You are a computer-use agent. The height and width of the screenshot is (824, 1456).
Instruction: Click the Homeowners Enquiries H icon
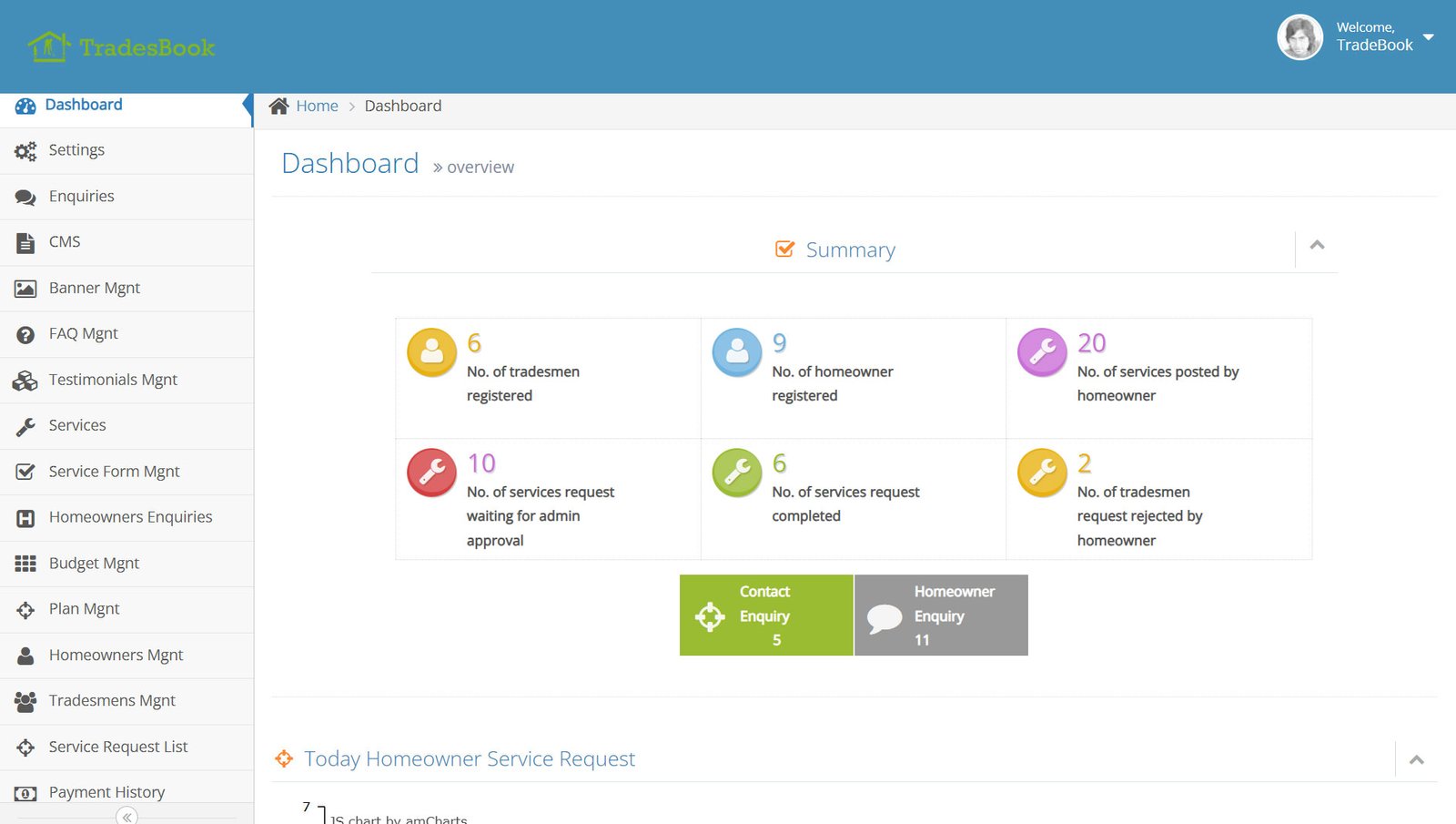tap(25, 518)
